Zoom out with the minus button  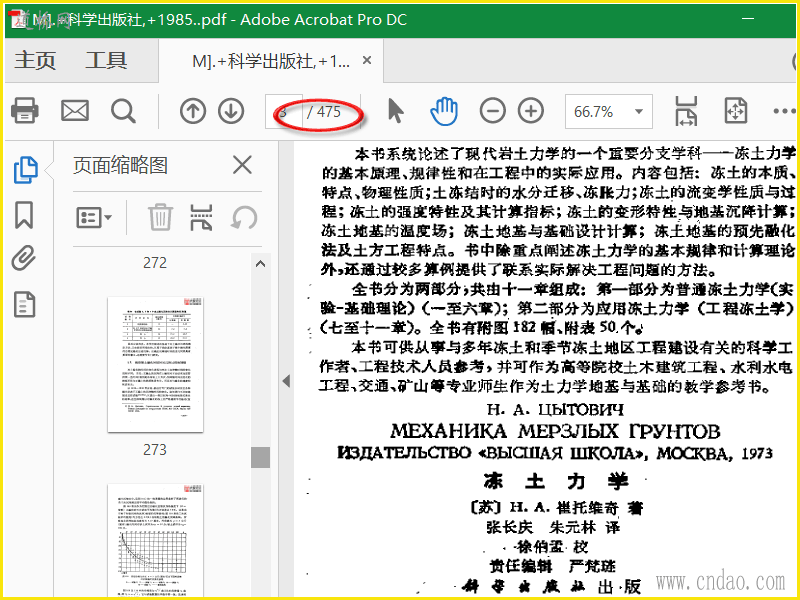coord(492,111)
